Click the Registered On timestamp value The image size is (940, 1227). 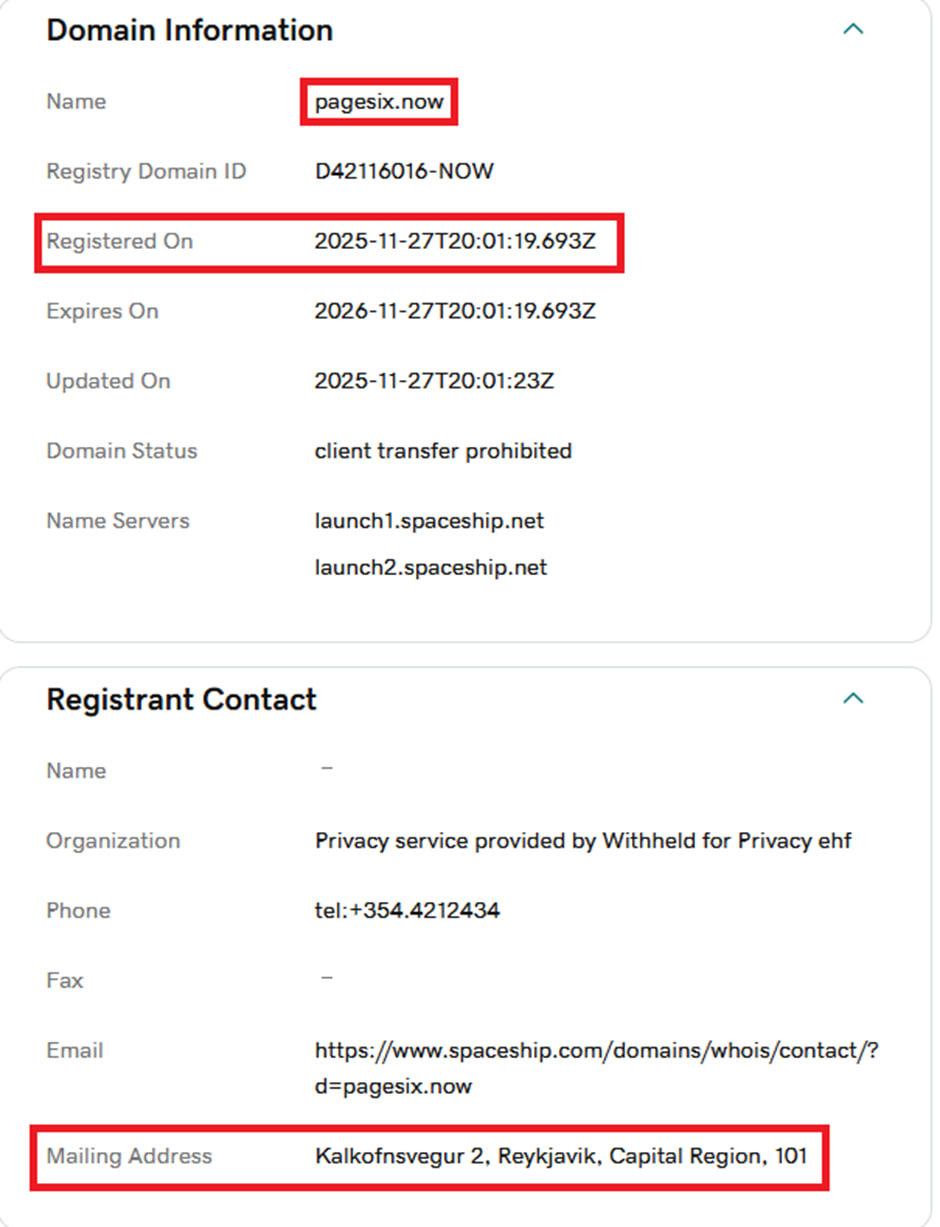455,241
